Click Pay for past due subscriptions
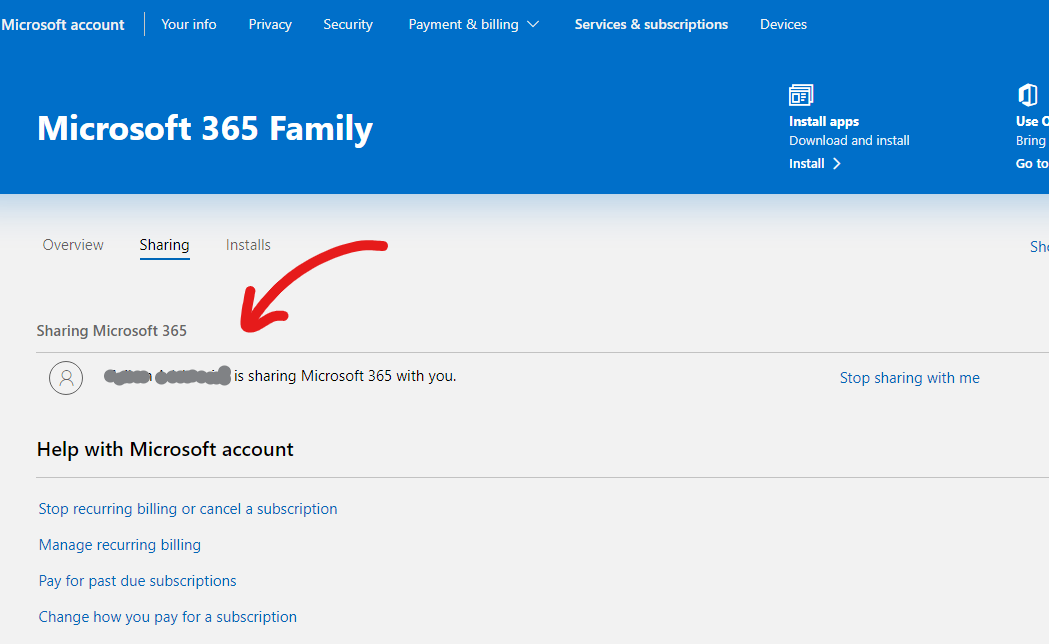 [137, 581]
